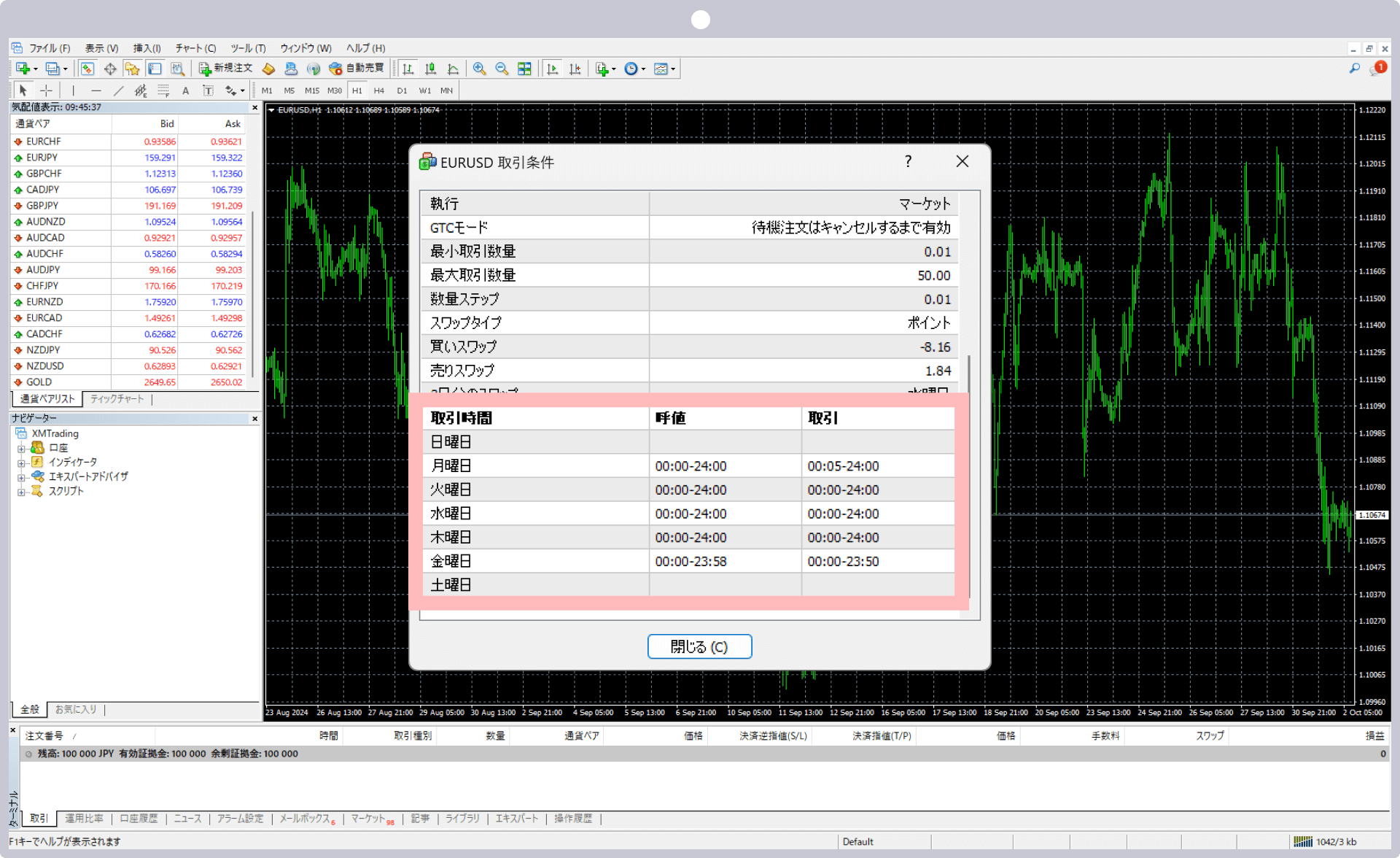The image size is (1400, 858).
Task: Select the text label tool
Action: click(208, 90)
